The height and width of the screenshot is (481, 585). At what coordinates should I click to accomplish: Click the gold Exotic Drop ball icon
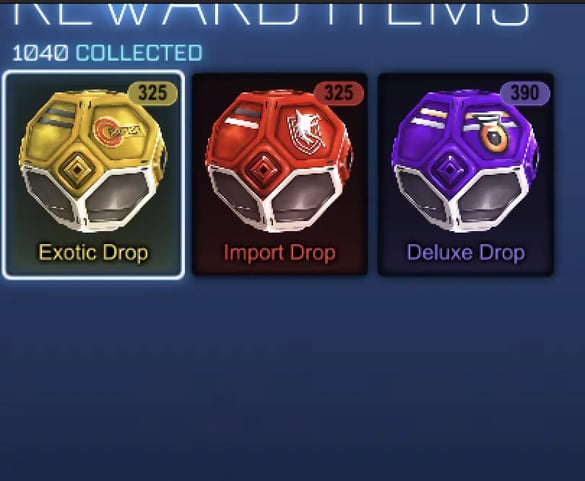(93, 160)
